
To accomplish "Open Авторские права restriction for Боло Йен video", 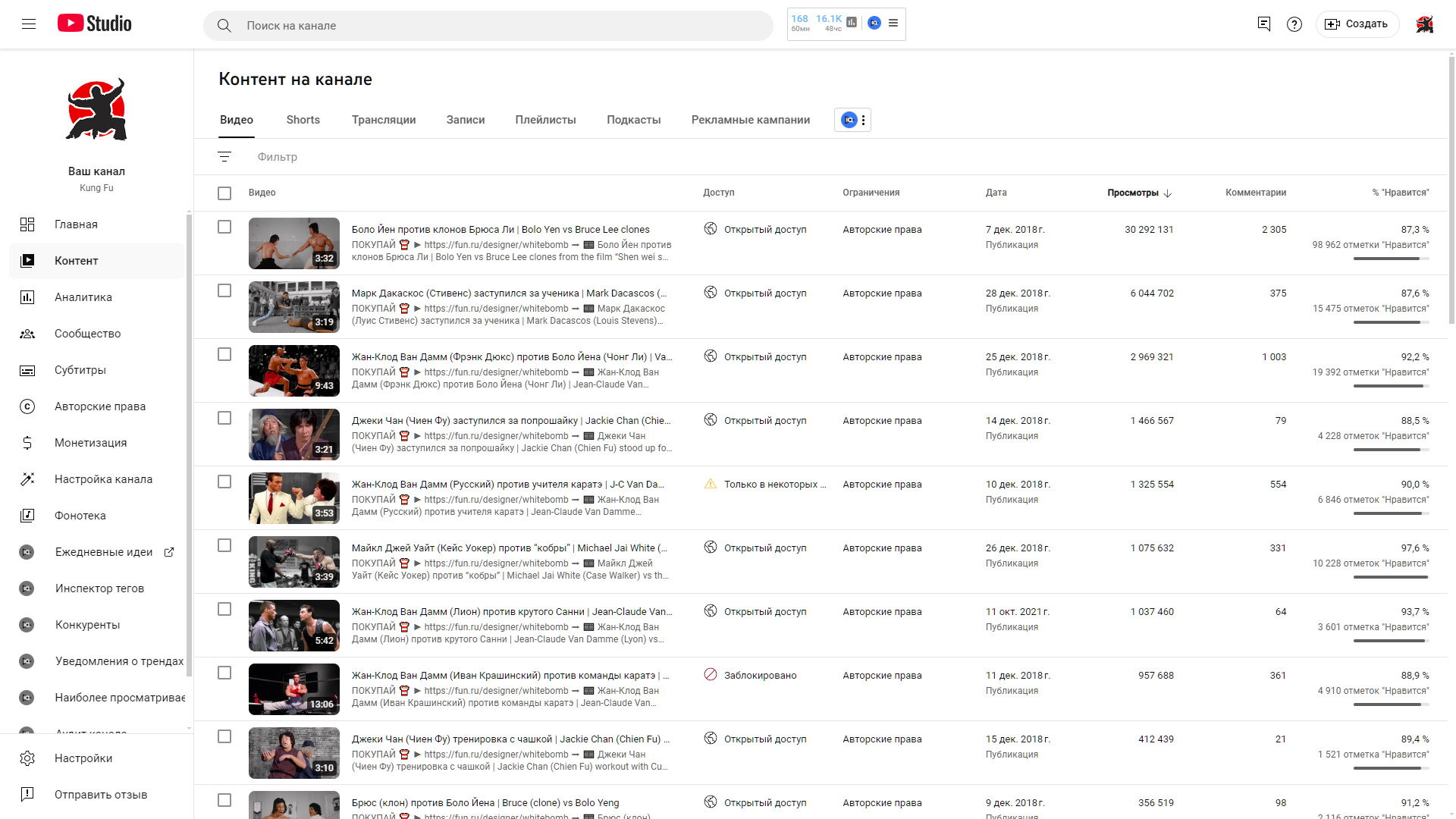I will click(x=882, y=229).
